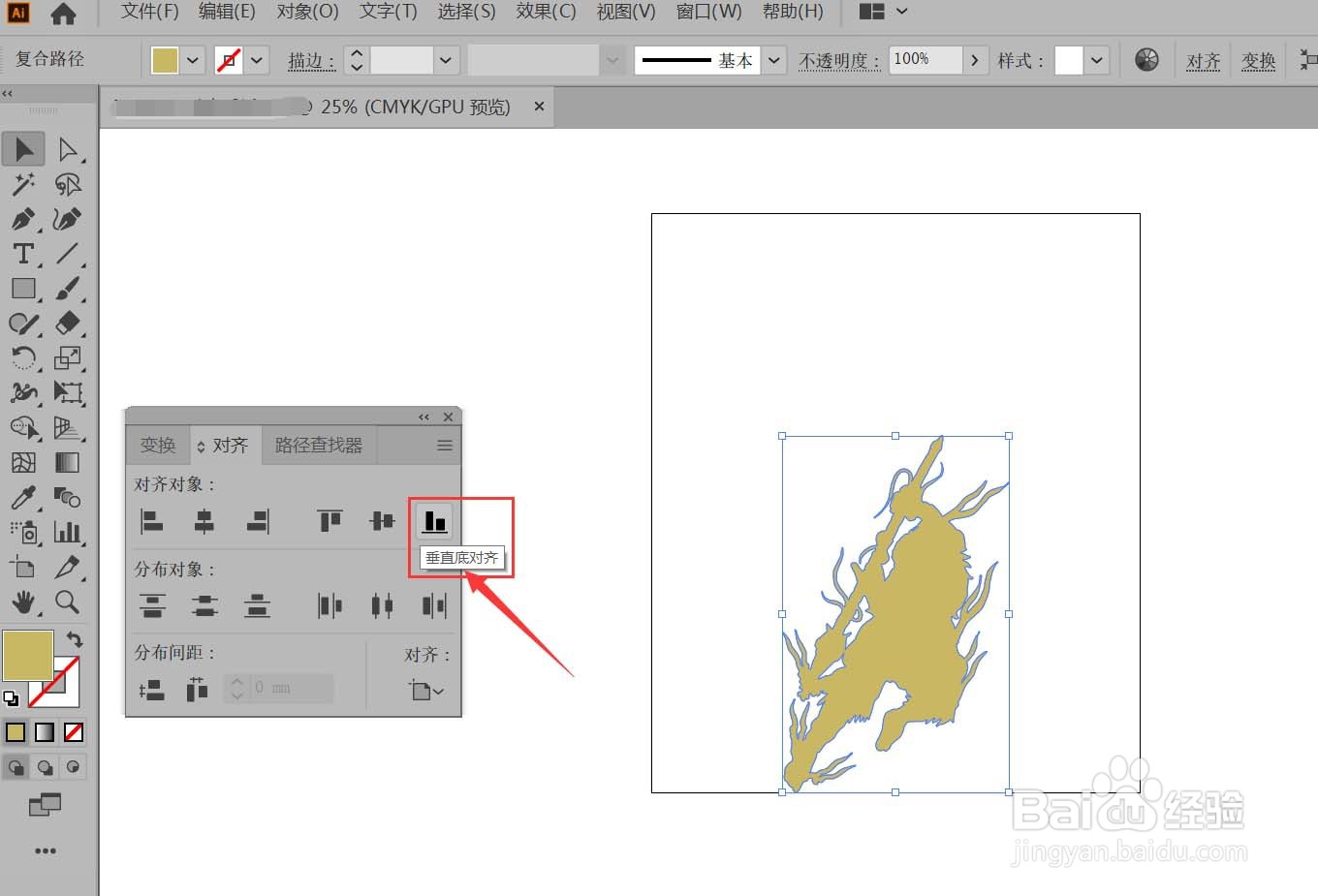1318x896 pixels.
Task: Select the Zoom tool
Action: coord(68,602)
